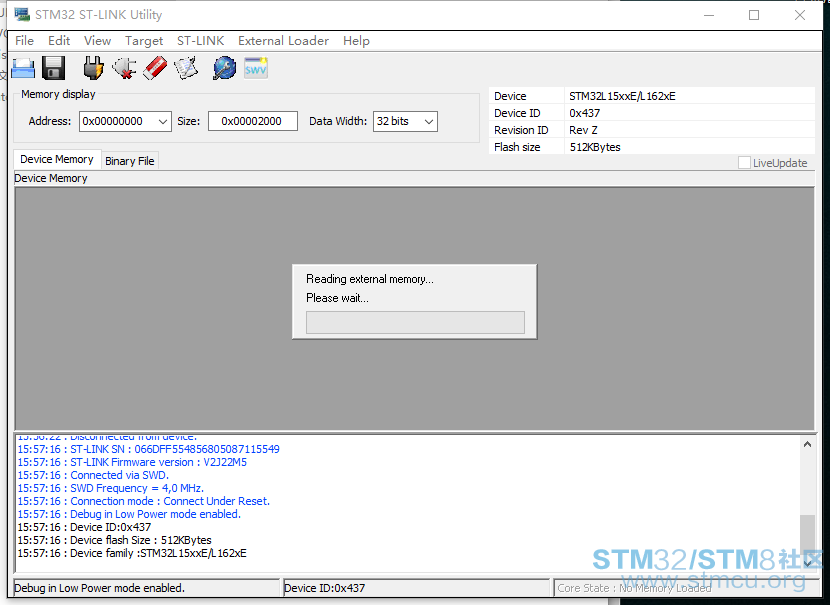Image resolution: width=830 pixels, height=605 pixels.
Task: Click the ST-LINK firmware update globe icon
Action: pos(224,68)
